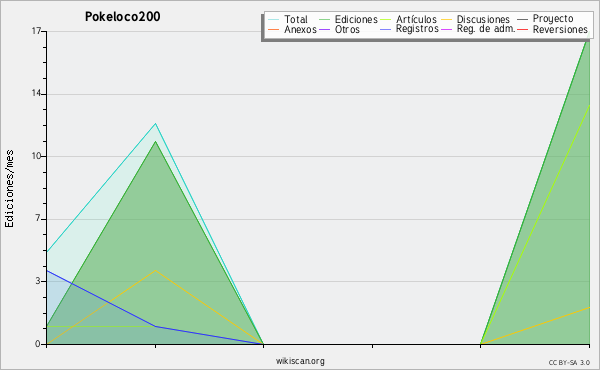Click the y-axis value 17
600x370 pixels.
point(36,31)
